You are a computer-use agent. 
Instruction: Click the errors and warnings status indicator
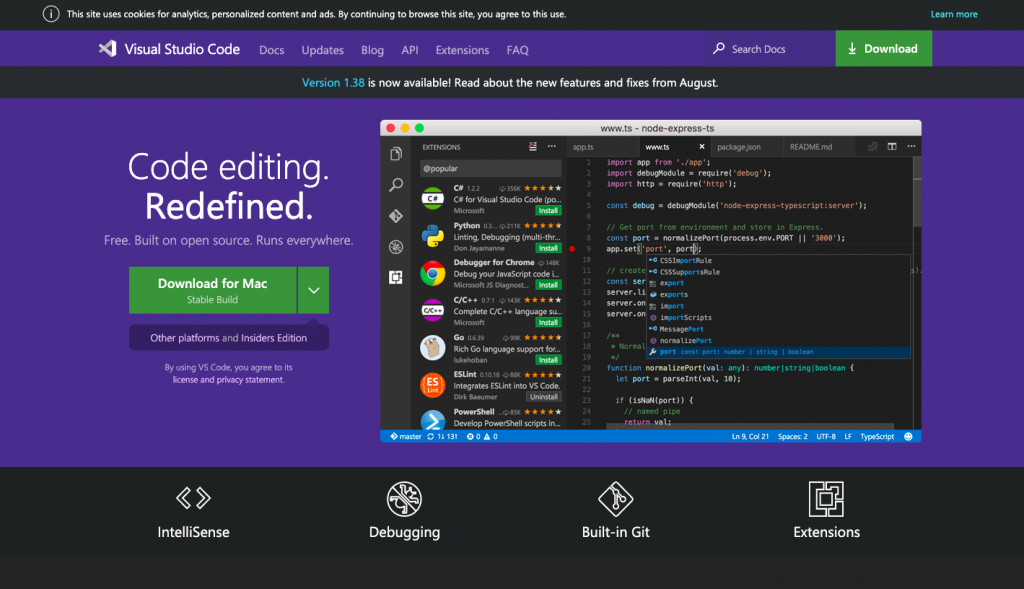(x=482, y=436)
